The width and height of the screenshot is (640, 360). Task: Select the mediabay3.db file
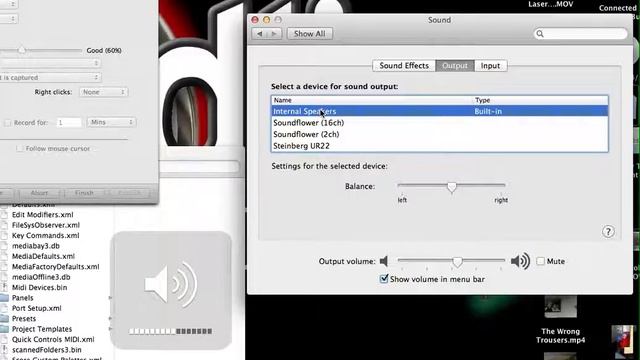click(36, 246)
